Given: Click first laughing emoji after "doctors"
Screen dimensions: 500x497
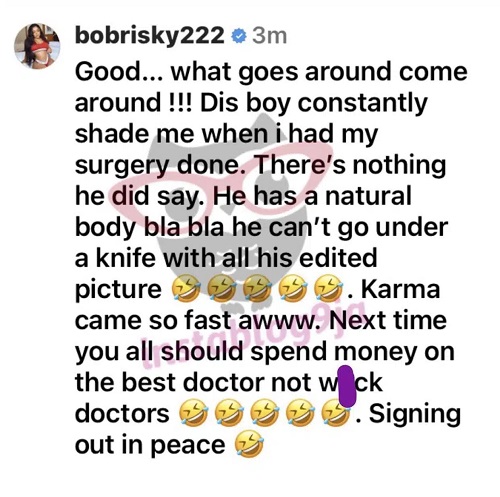Looking at the screenshot, I should coord(194,413).
